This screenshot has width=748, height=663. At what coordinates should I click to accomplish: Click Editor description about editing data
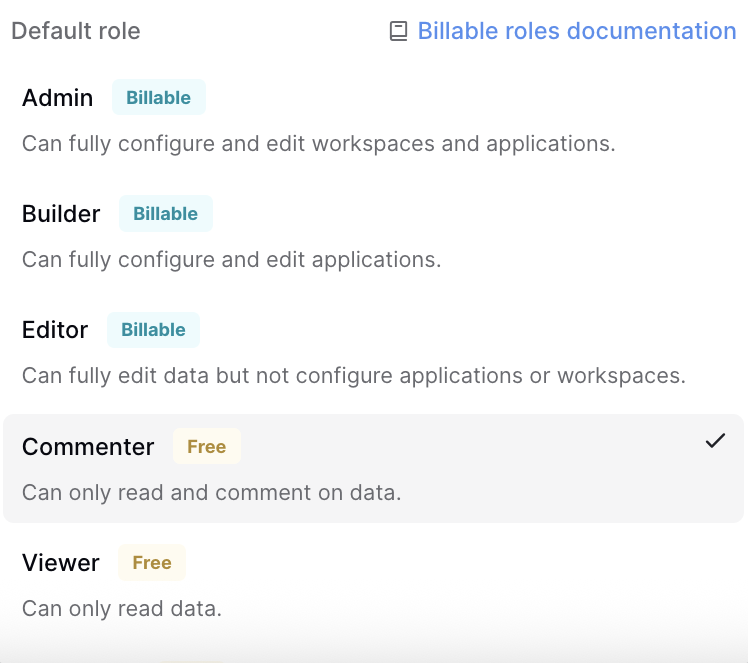(353, 376)
